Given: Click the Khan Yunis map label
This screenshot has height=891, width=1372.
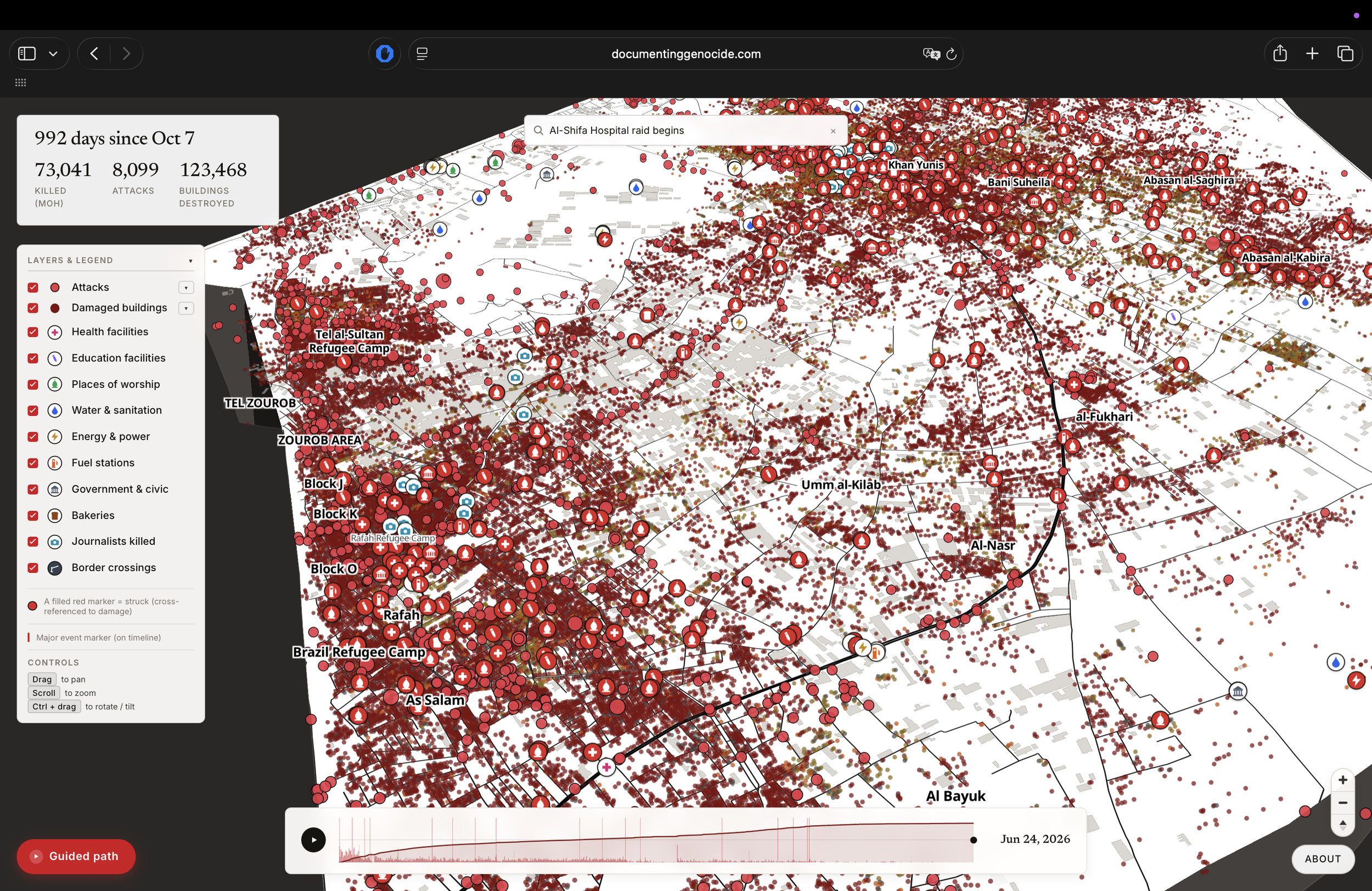Looking at the screenshot, I should 915,165.
